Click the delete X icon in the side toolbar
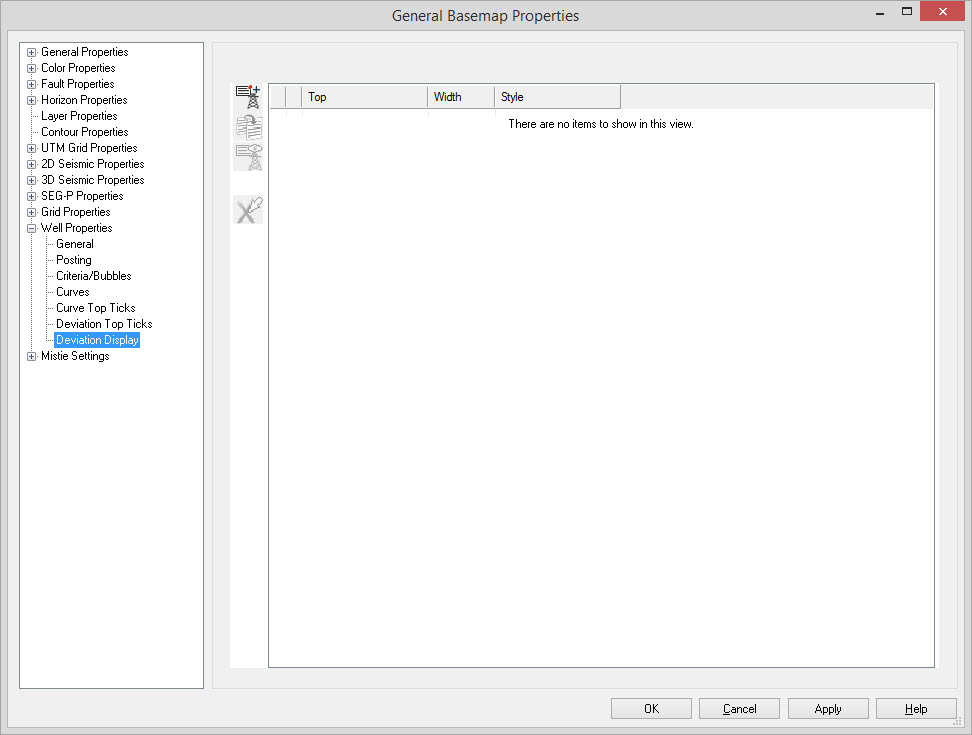 pyautogui.click(x=248, y=210)
